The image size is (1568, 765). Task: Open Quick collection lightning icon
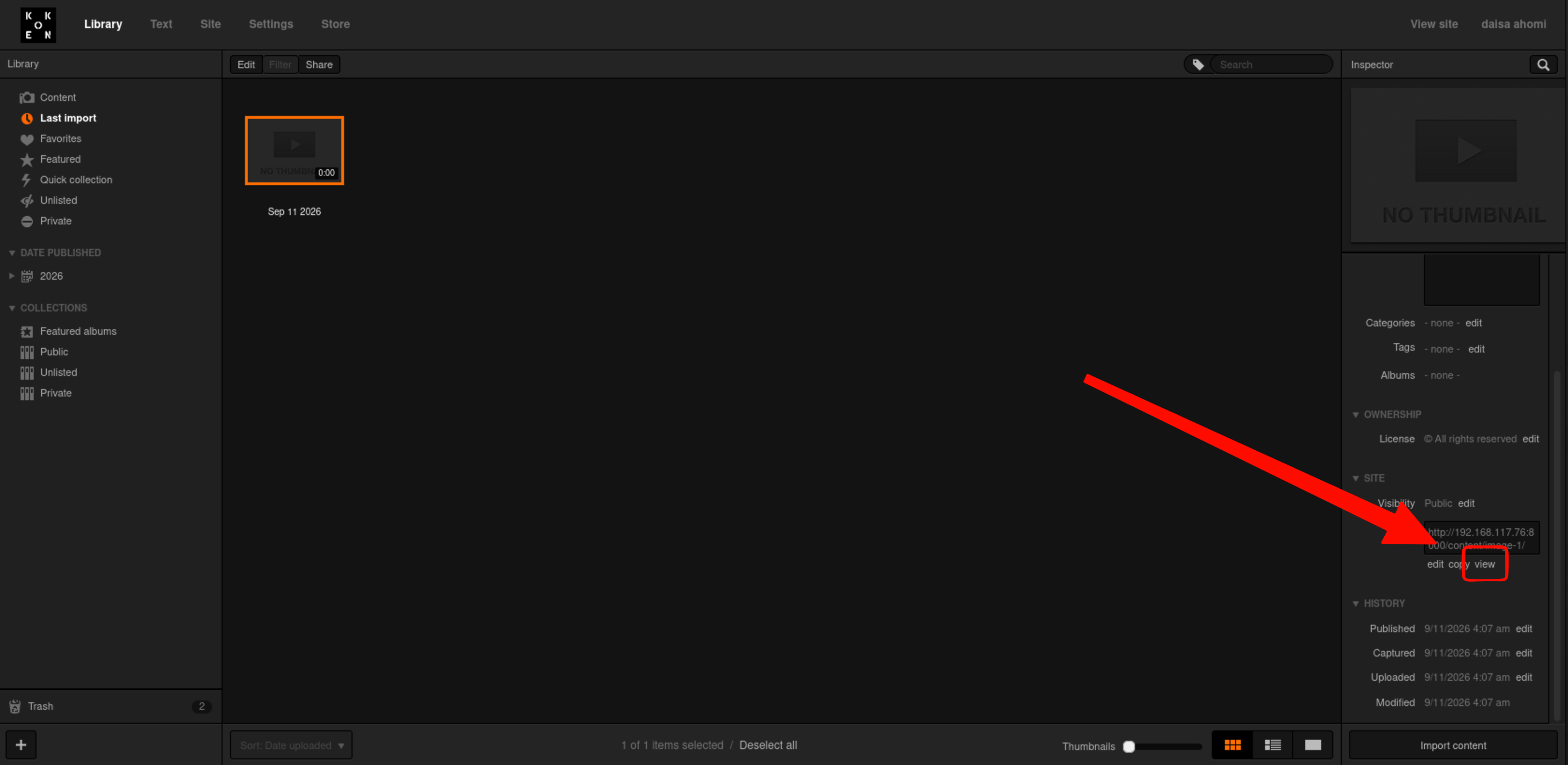coord(26,180)
